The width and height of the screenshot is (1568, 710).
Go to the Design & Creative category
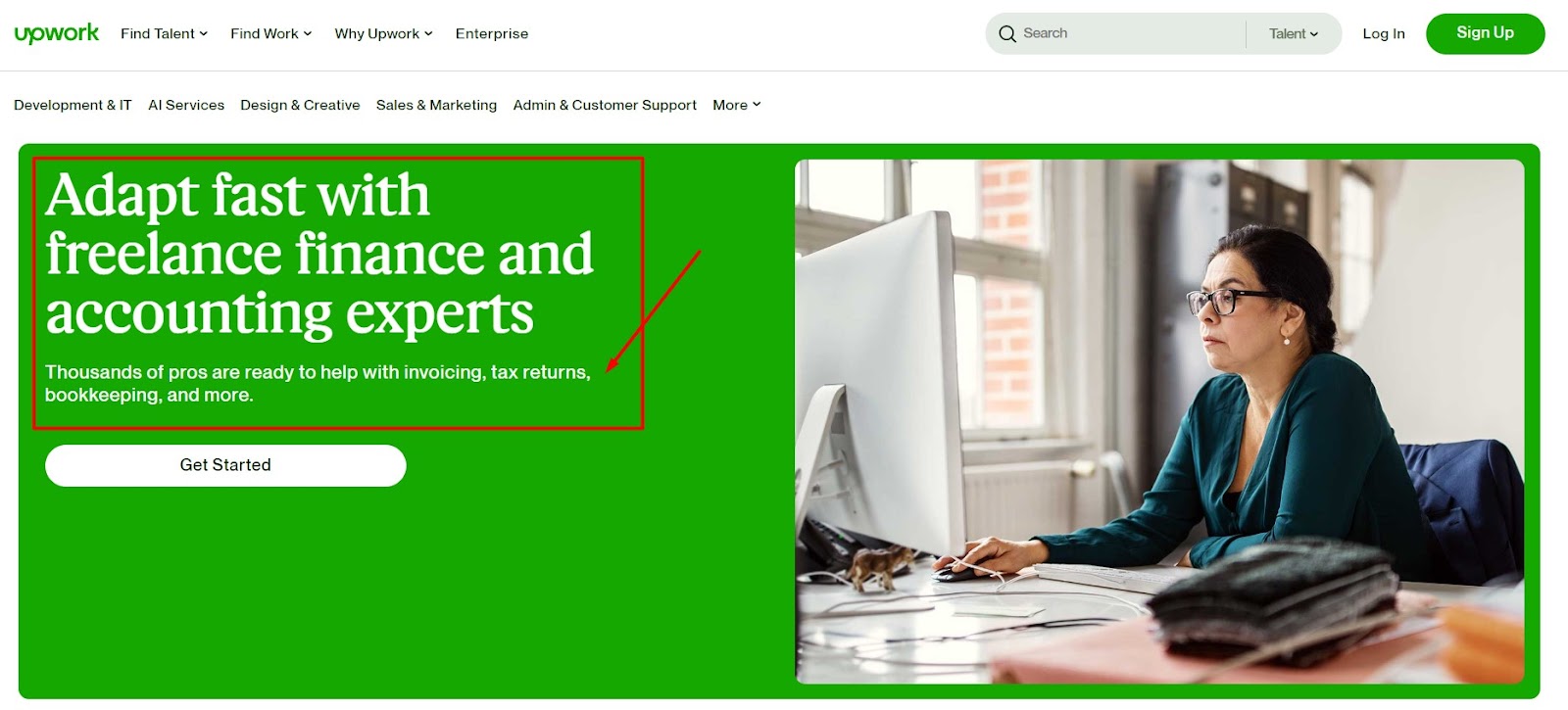pyautogui.click(x=300, y=105)
